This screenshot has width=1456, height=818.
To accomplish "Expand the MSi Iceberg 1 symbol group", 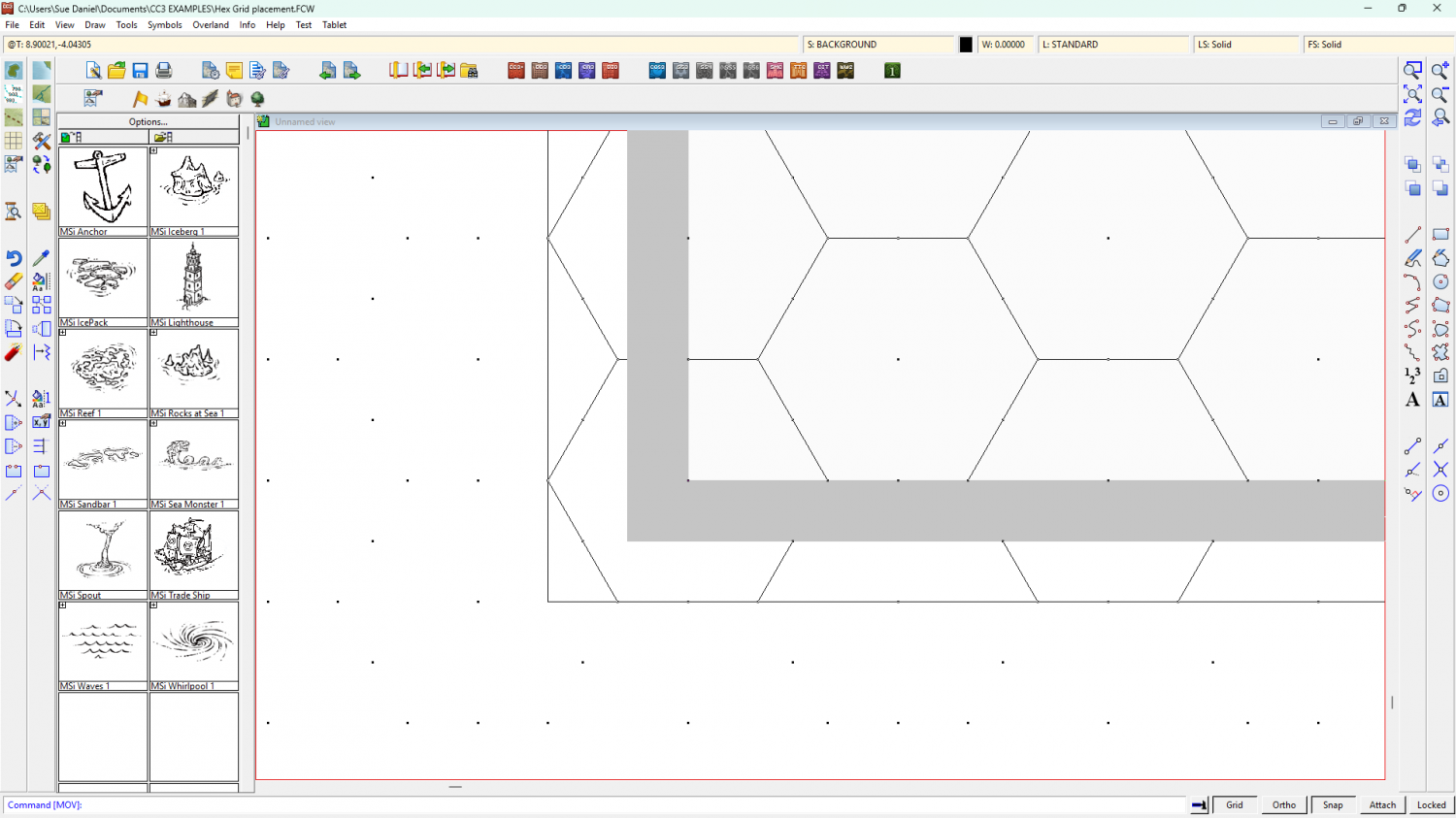I will point(153,150).
